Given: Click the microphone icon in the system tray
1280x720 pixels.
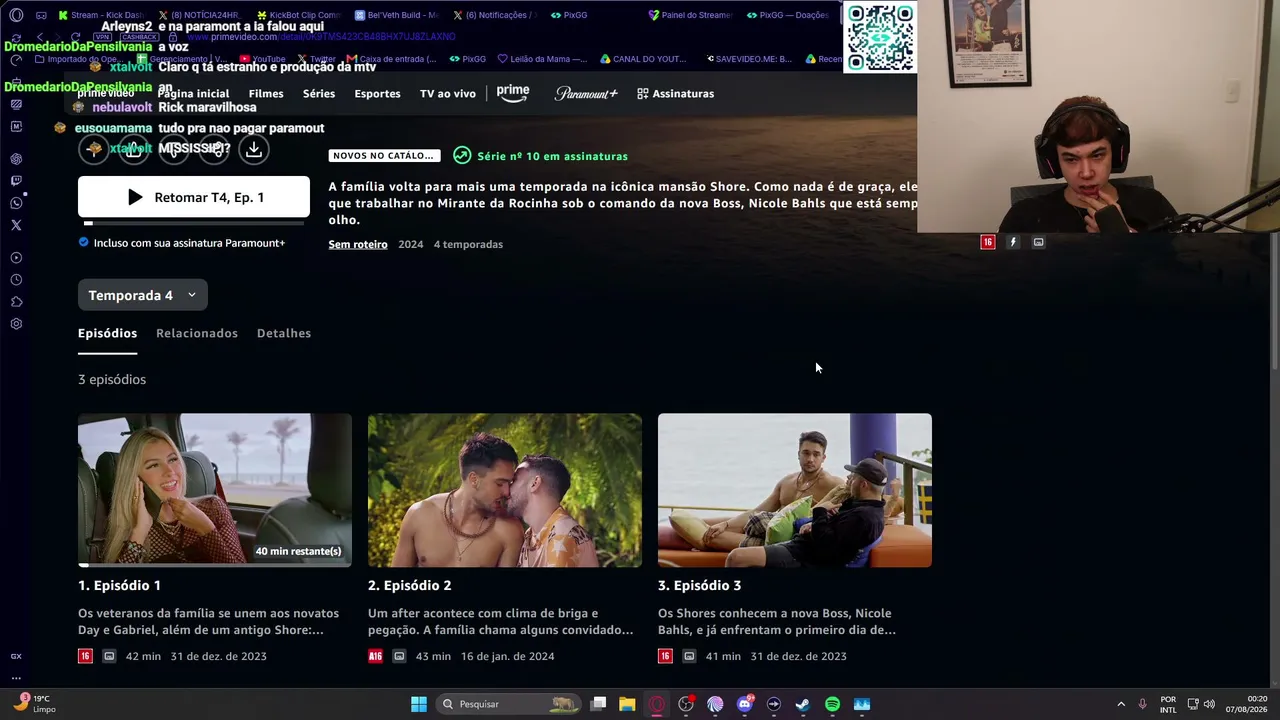Looking at the screenshot, I should pos(1142,704).
